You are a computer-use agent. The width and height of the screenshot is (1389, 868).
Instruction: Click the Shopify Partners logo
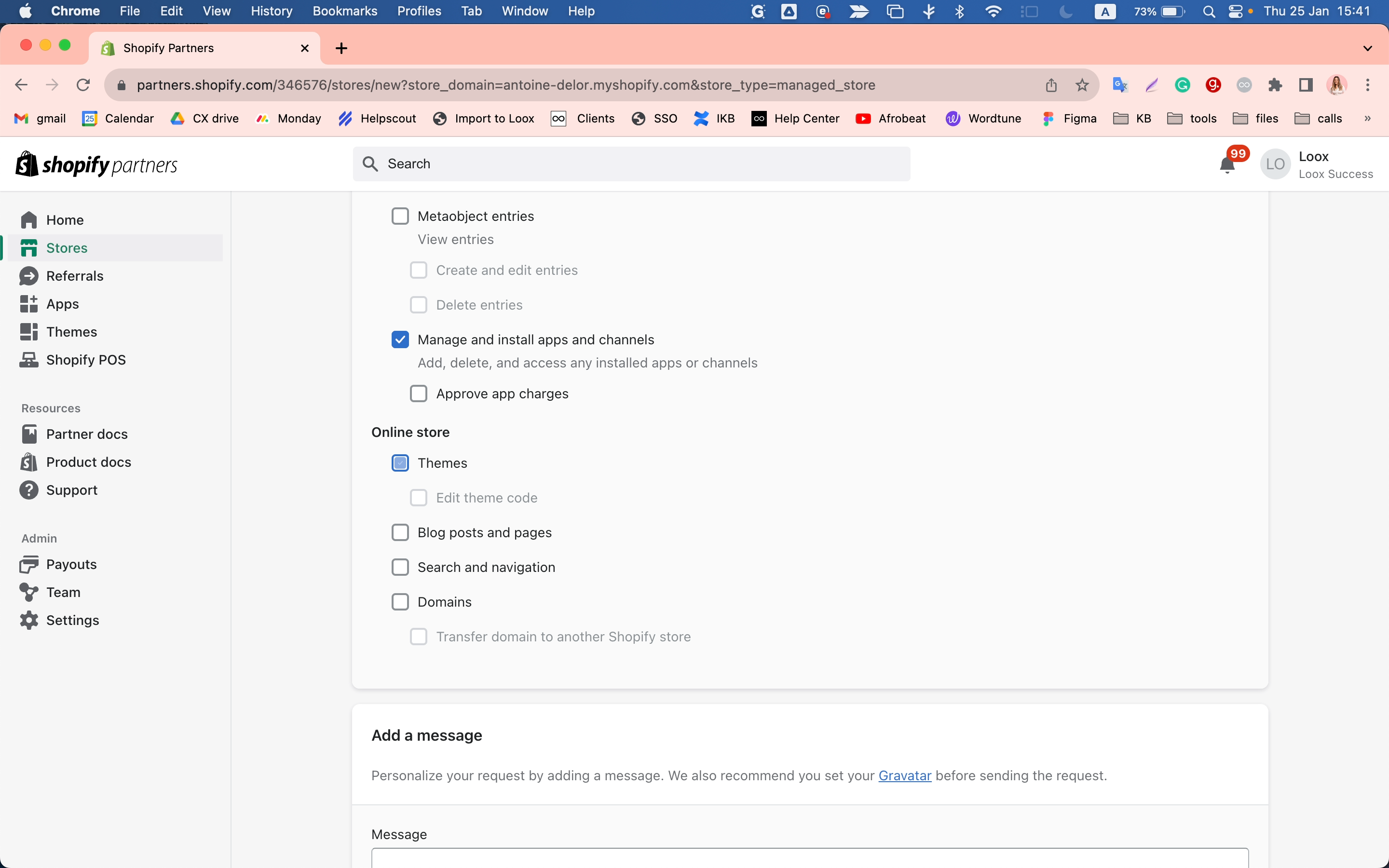coord(96,165)
